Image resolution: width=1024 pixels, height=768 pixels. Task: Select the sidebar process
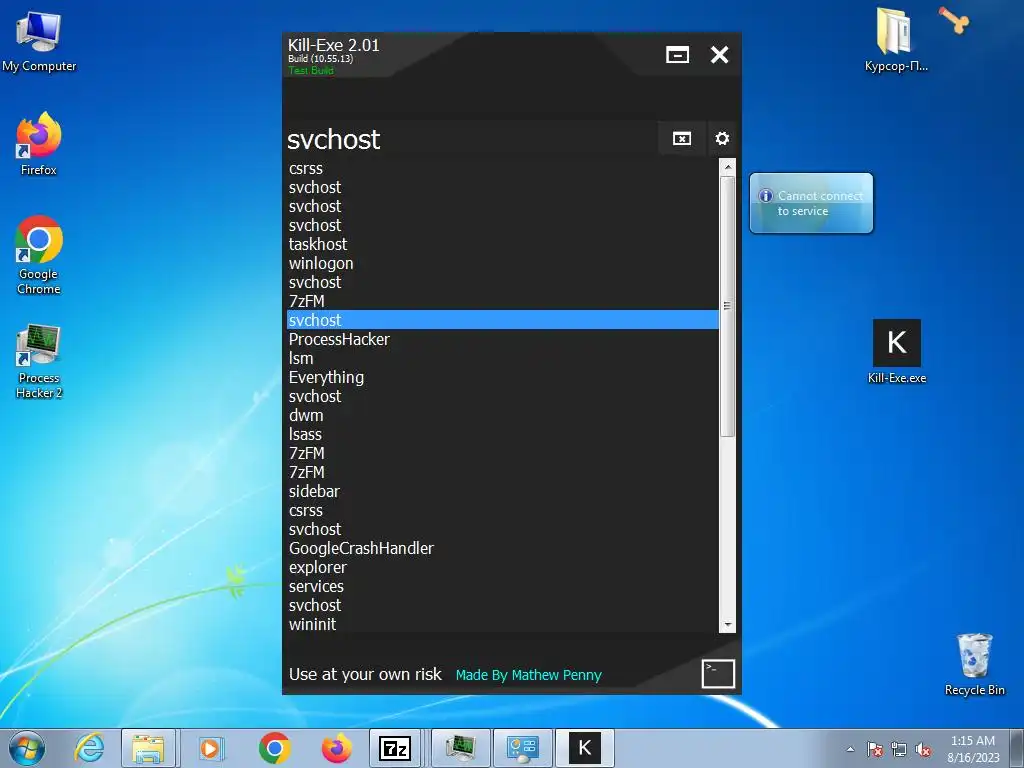[502, 491]
